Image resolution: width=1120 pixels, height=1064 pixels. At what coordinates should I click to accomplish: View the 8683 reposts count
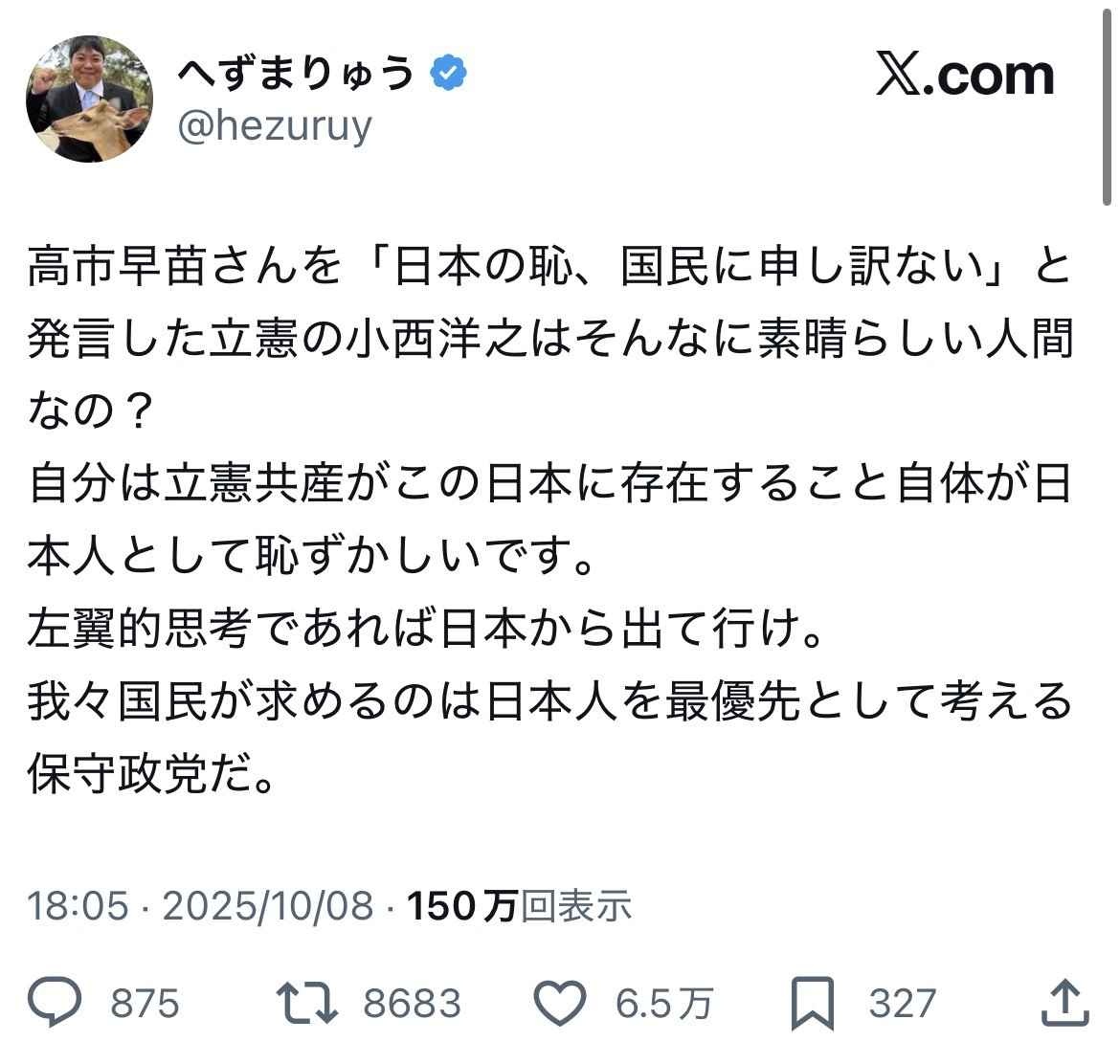[x=412, y=1004]
